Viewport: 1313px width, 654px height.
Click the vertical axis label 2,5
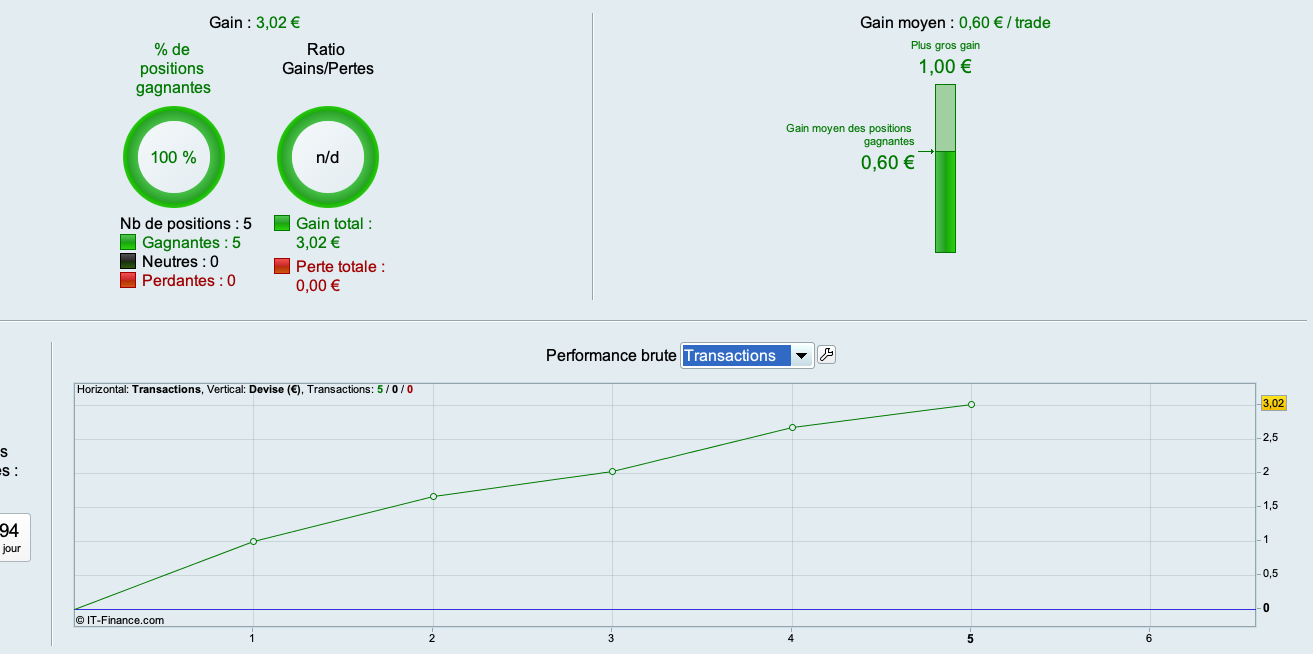1271,437
